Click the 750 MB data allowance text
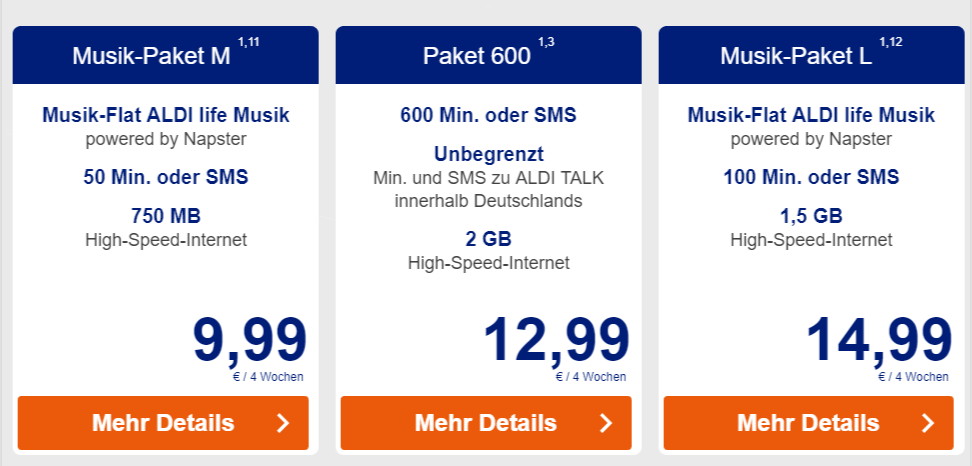 coord(166,216)
